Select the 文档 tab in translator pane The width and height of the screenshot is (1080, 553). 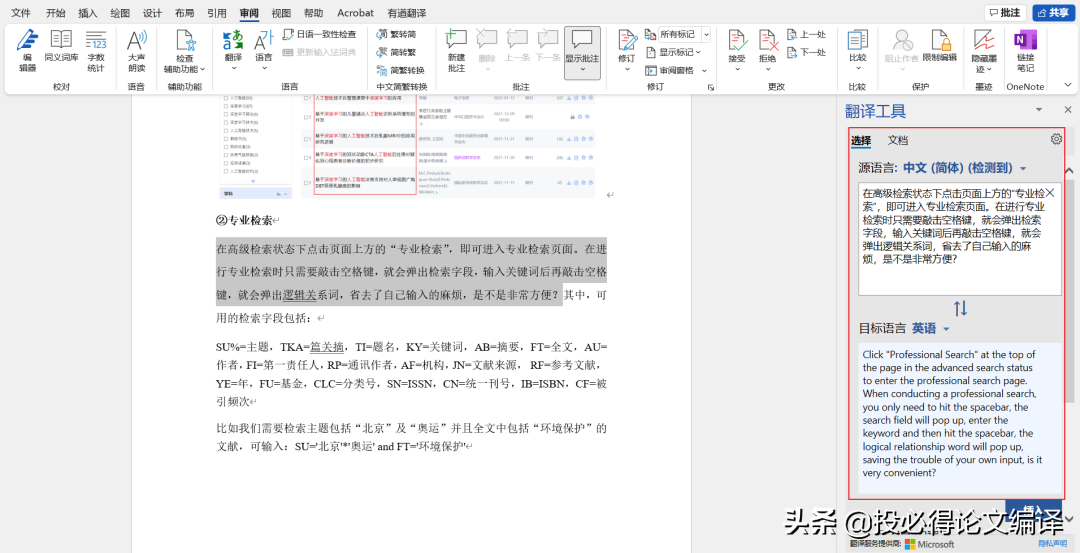point(897,140)
